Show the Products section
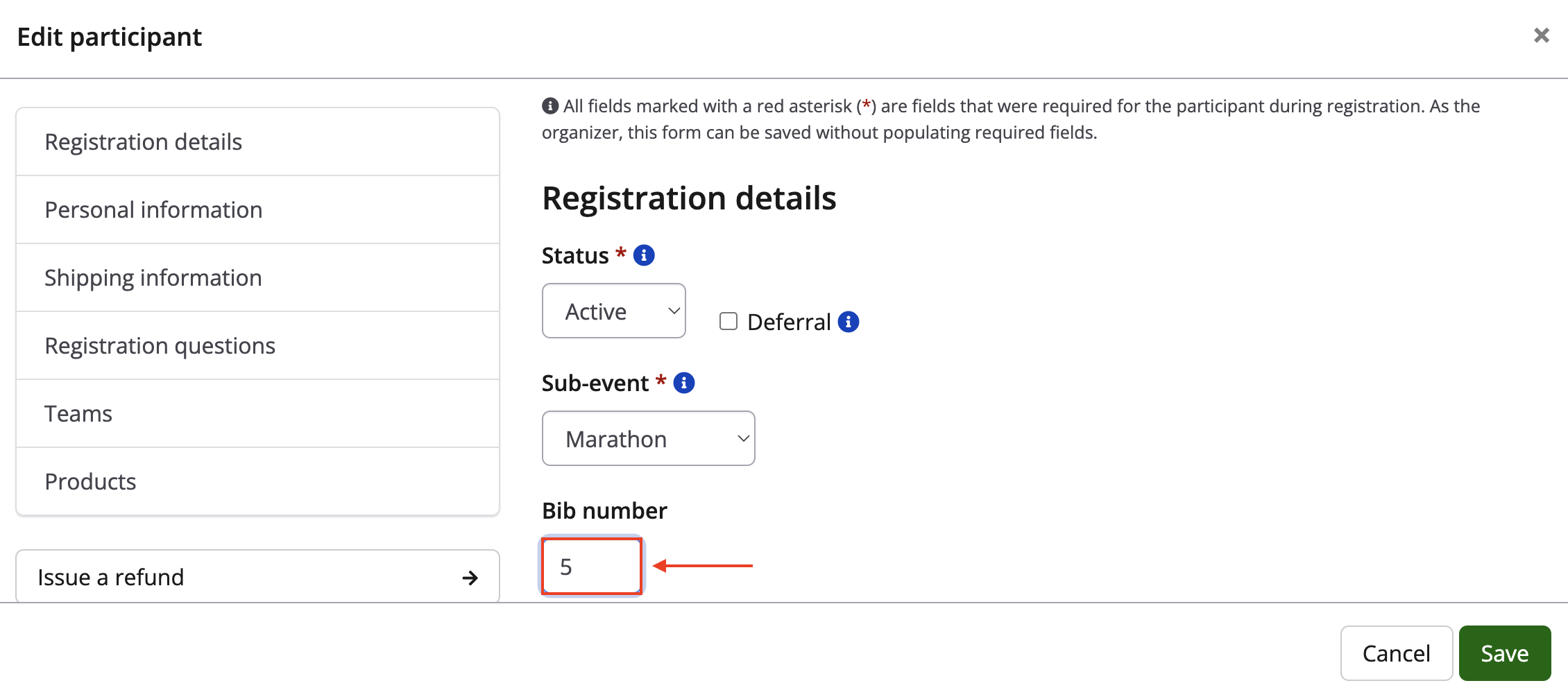Image resolution: width=1568 pixels, height=699 pixels. [x=90, y=482]
